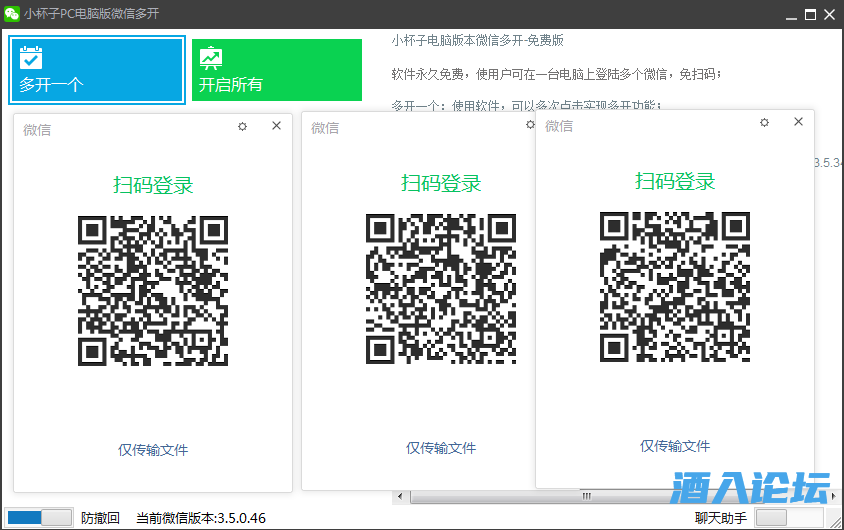Click 仅传输文件 in the middle window
Viewport: 844px width, 530px height.
click(x=441, y=448)
